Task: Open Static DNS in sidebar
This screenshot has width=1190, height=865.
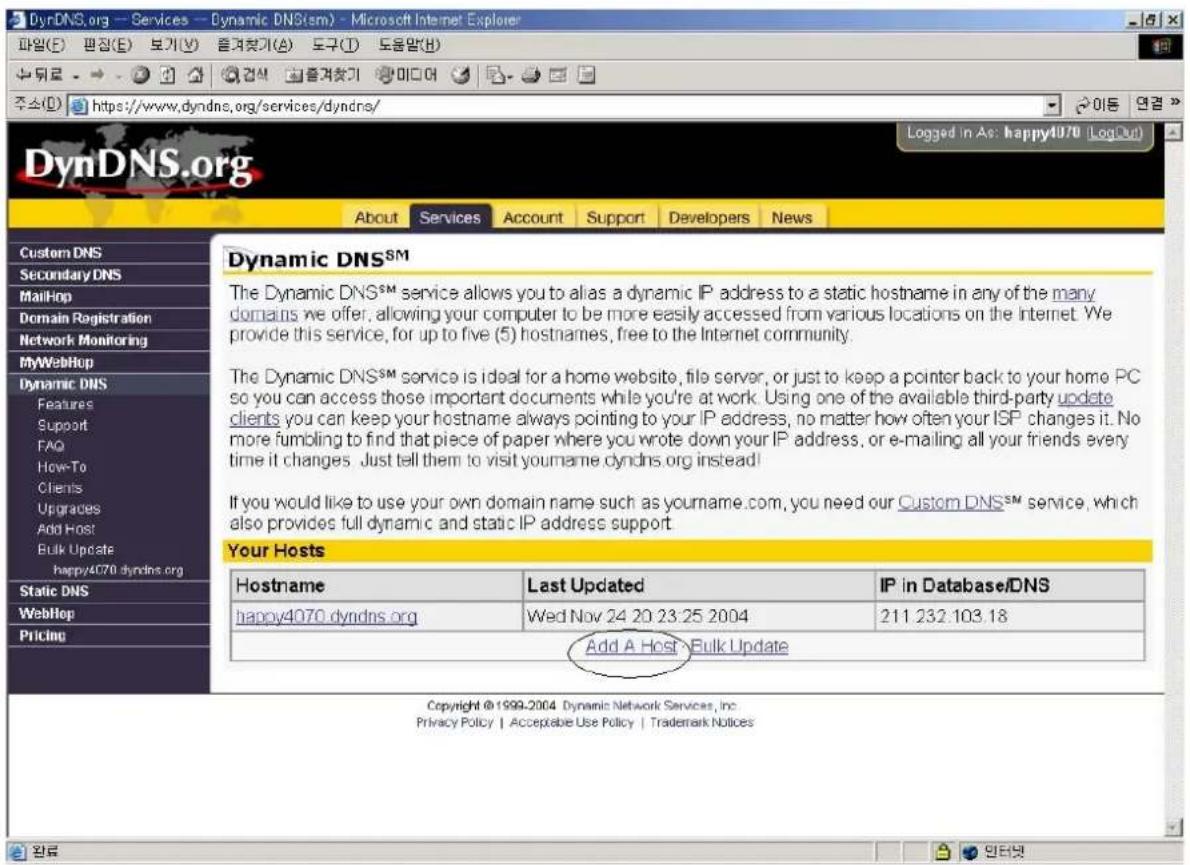Action: [x=54, y=591]
